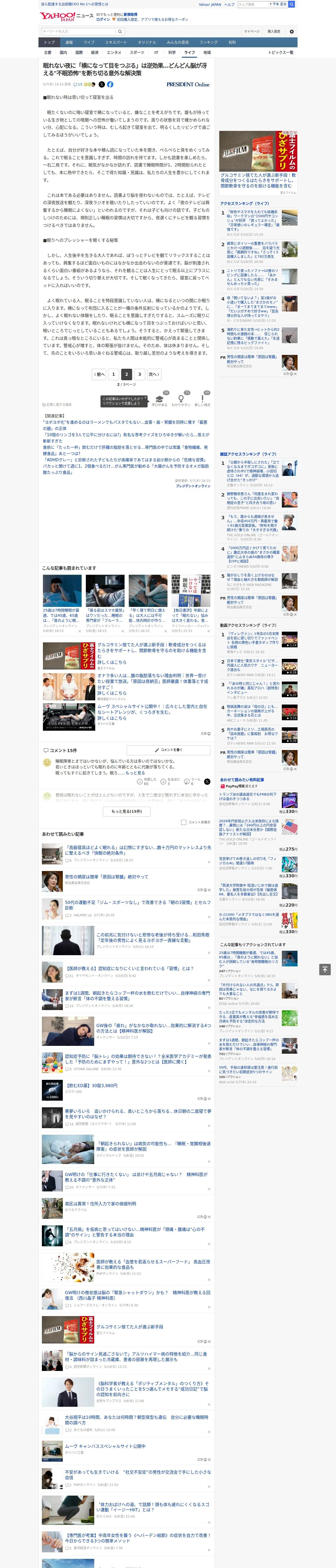The image size is (336, 1568).
Task: Click the PRESIDENT Online publisher logo
Action: 188,85
